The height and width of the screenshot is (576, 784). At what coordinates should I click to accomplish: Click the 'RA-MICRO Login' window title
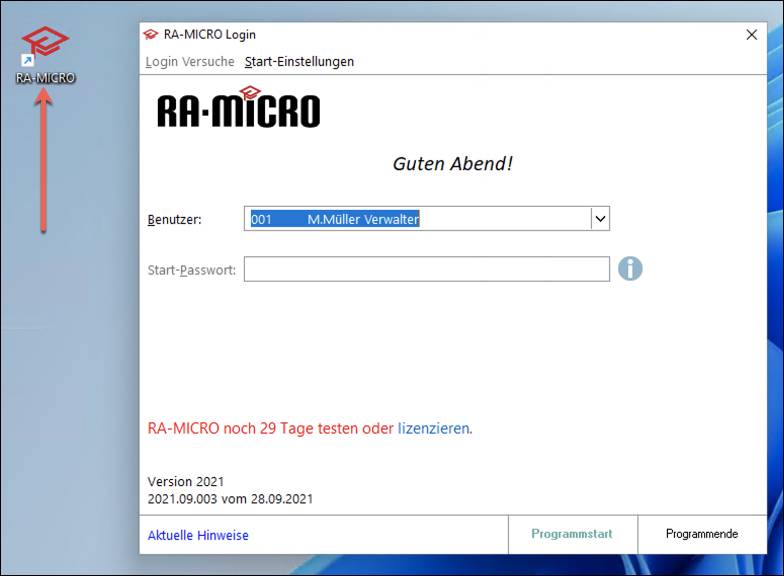[x=210, y=34]
